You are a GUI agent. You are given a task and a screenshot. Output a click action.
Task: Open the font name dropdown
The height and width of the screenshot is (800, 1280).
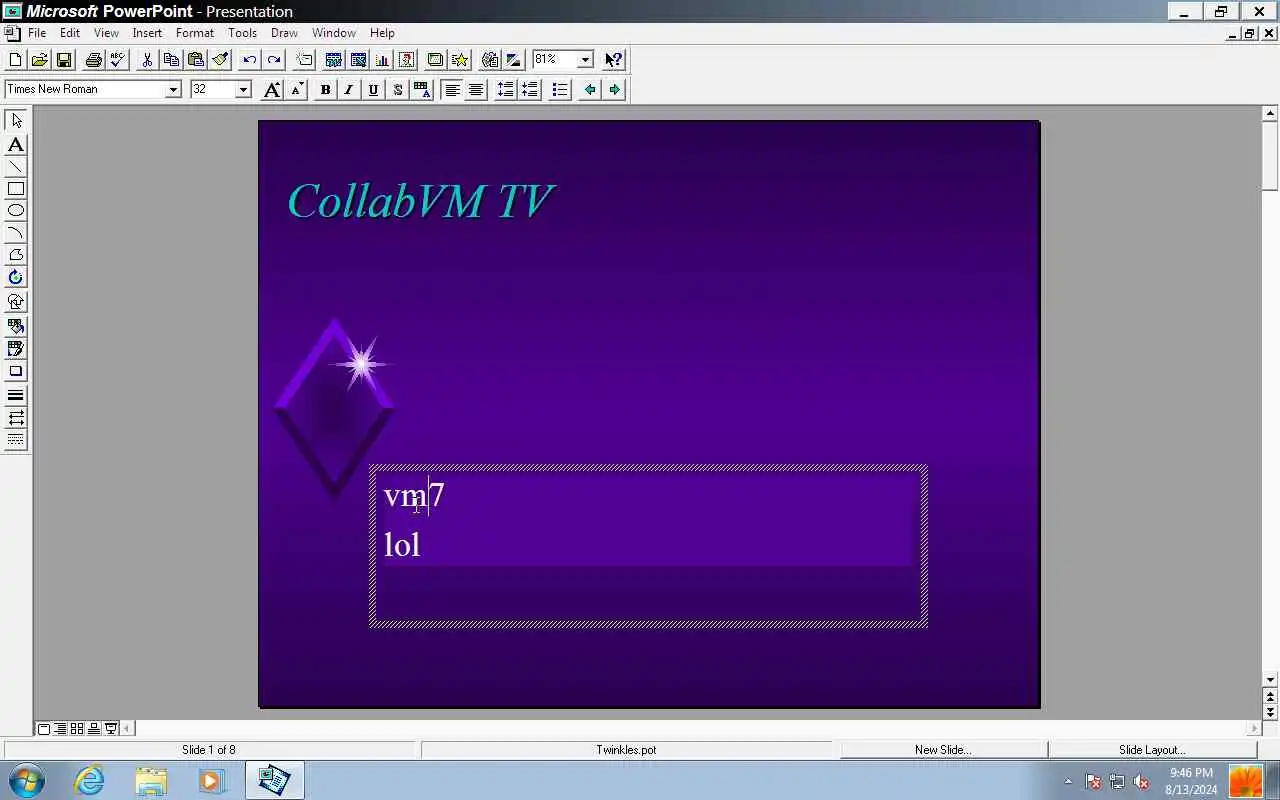point(172,90)
